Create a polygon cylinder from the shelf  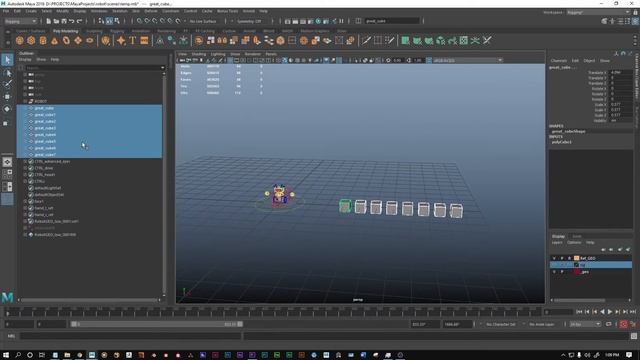(43, 40)
